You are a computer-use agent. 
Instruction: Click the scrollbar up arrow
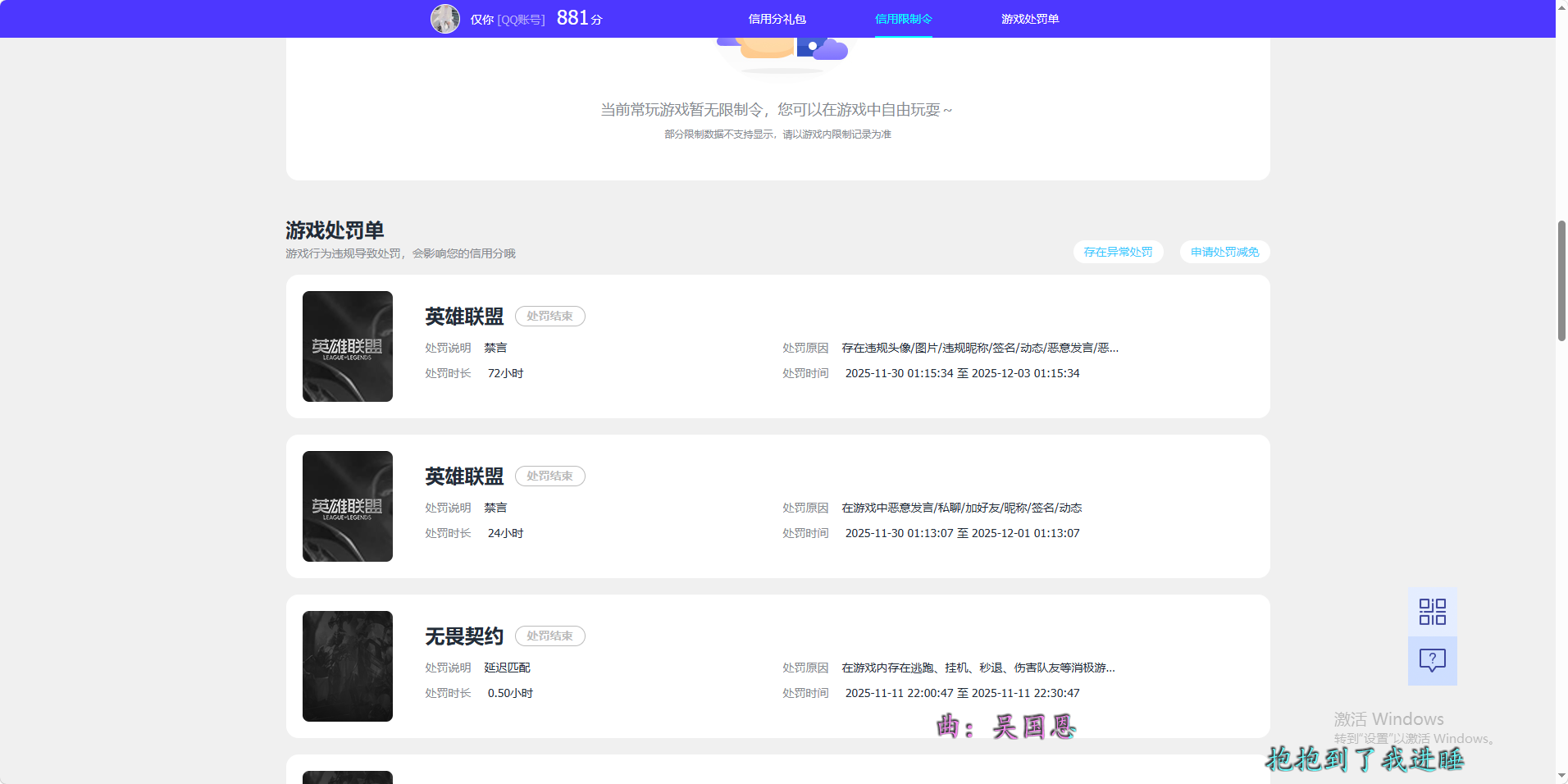[x=1561, y=7]
